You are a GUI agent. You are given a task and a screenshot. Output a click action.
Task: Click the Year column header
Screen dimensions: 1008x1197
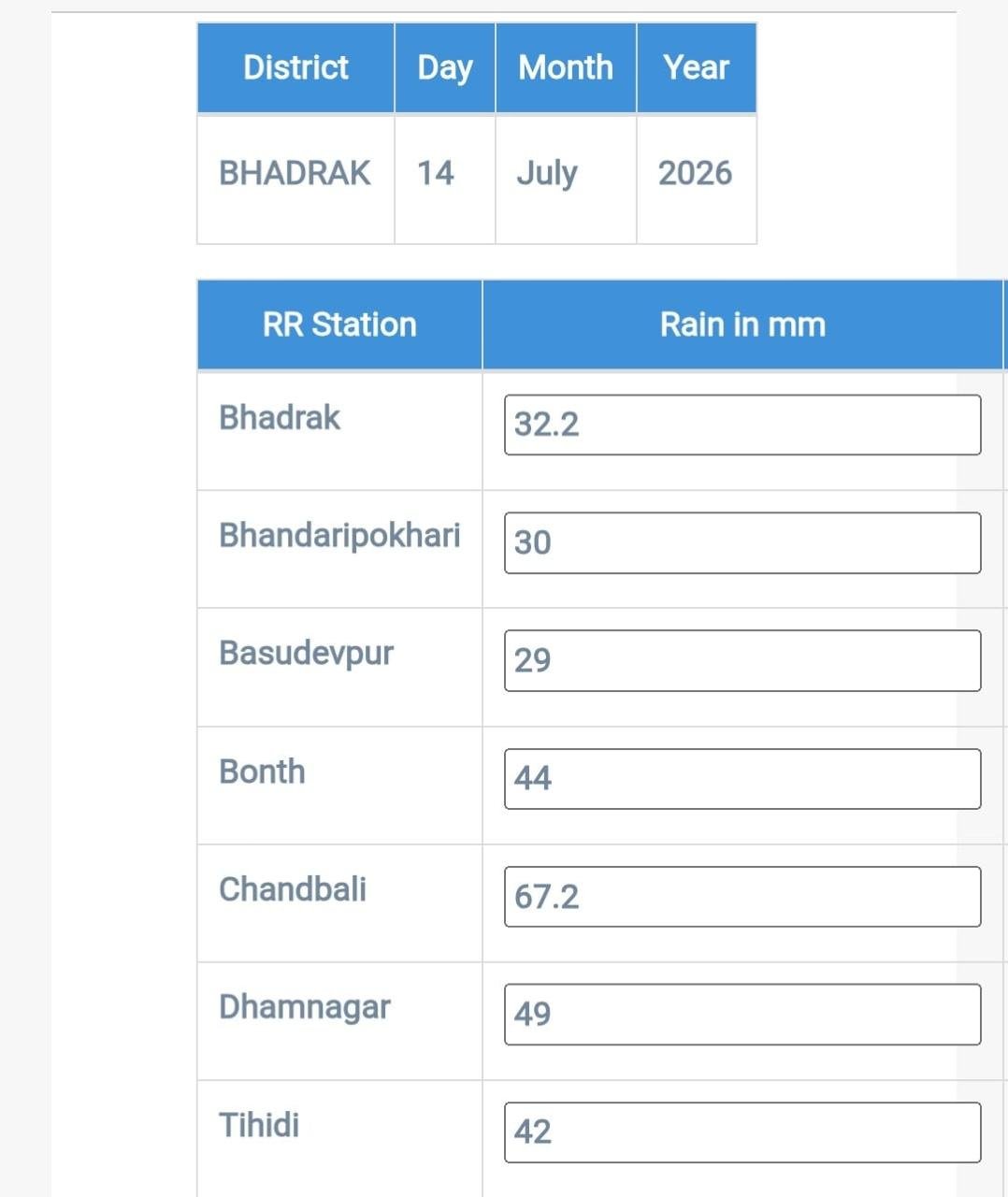[697, 67]
